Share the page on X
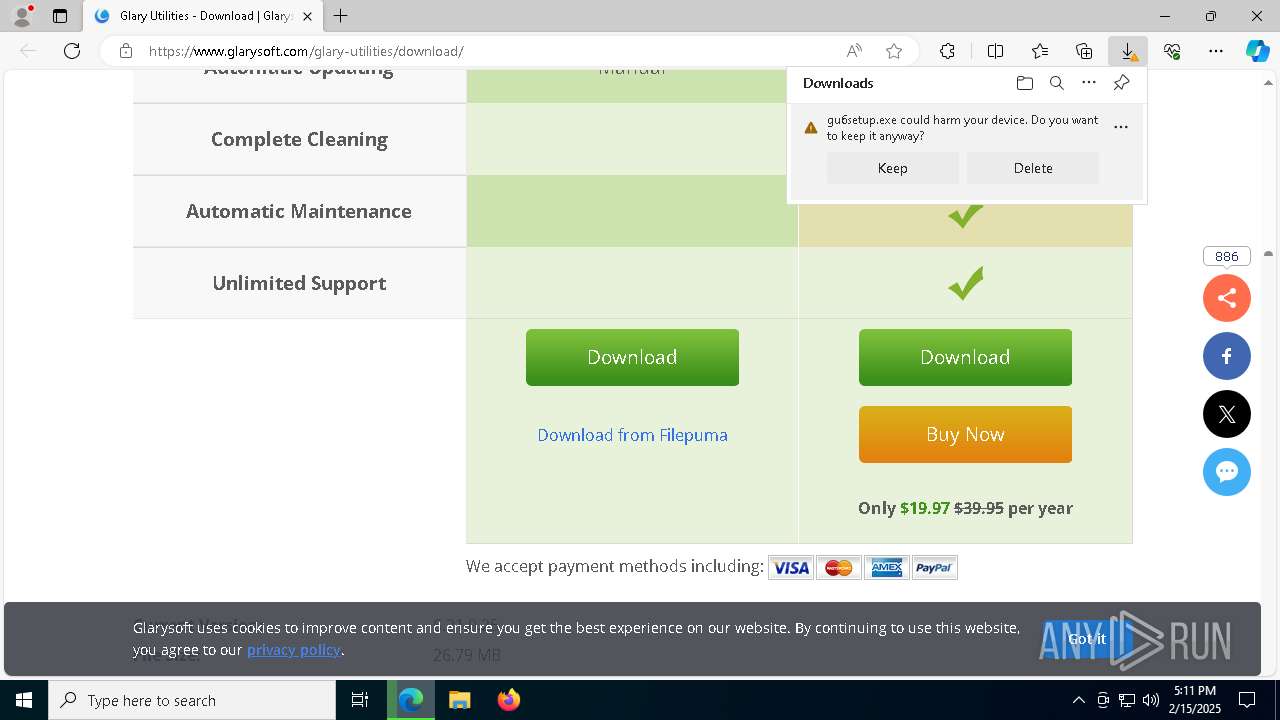1280x720 pixels. (x=1227, y=414)
